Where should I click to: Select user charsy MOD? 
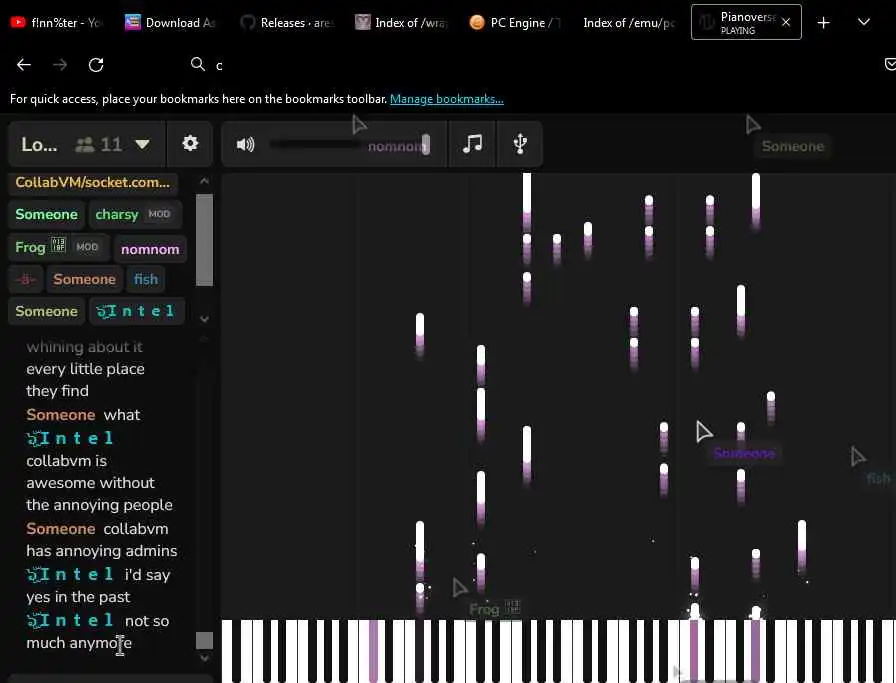[134, 214]
